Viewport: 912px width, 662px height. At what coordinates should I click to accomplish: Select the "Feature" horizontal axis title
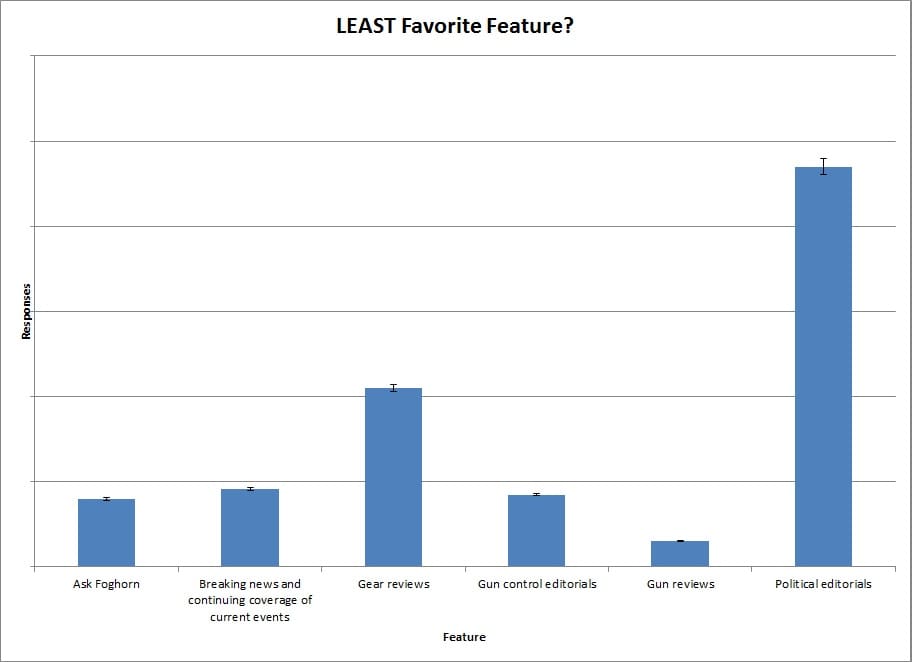coord(465,637)
